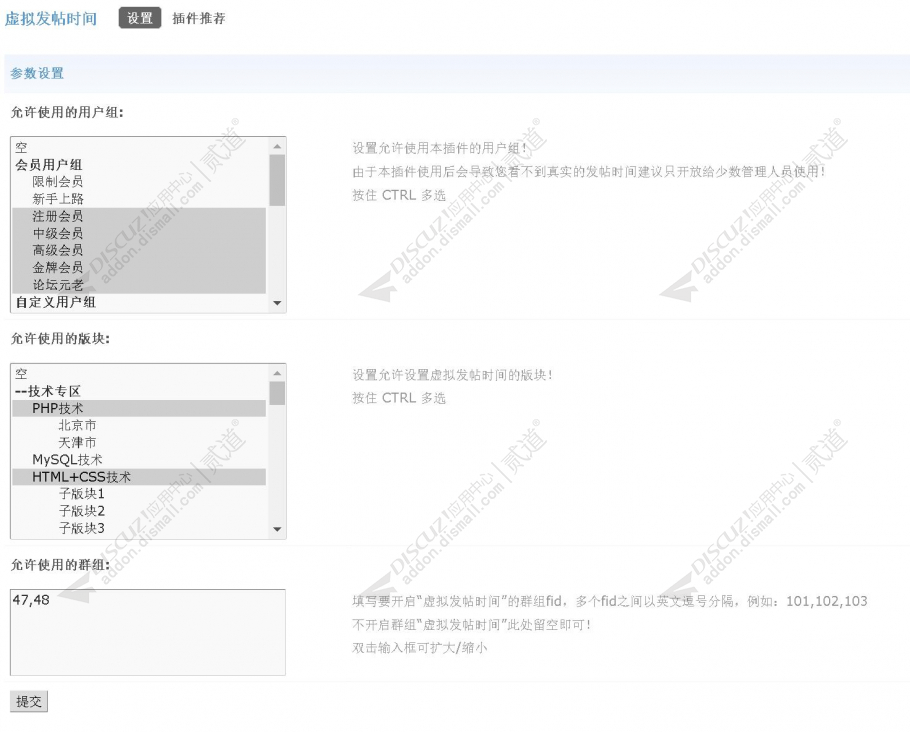This screenshot has width=910, height=732.
Task: Click hint text 不开启群组 此处留空即可
Action: coord(471,625)
